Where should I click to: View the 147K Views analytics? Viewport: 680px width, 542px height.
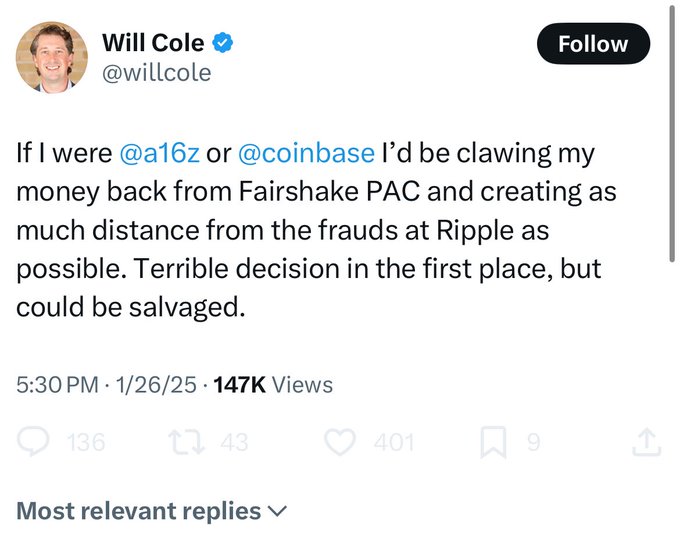[x=273, y=384]
